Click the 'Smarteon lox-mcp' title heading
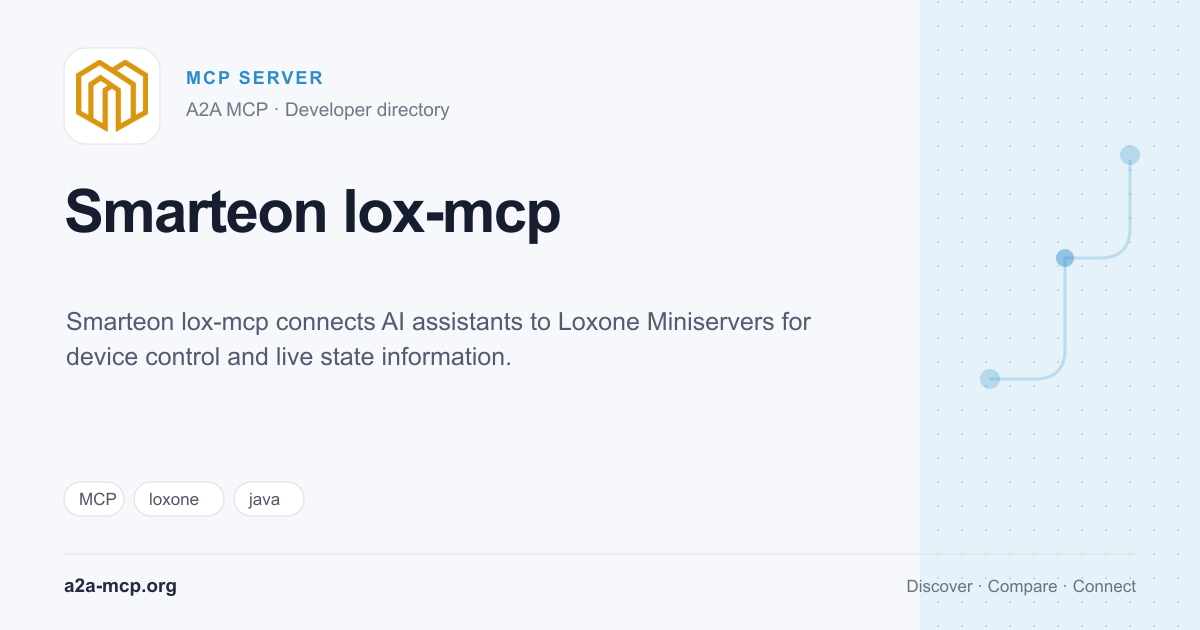Viewport: 1200px width, 630px height. 313,211
